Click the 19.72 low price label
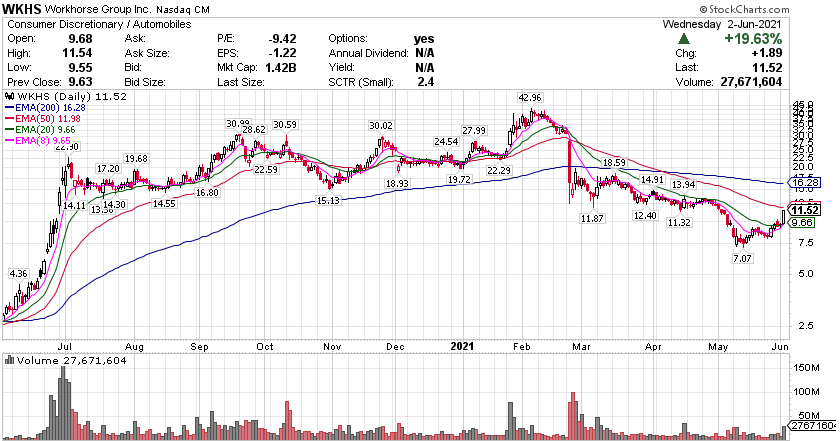Viewport: 840px width, 441px height. click(x=459, y=180)
